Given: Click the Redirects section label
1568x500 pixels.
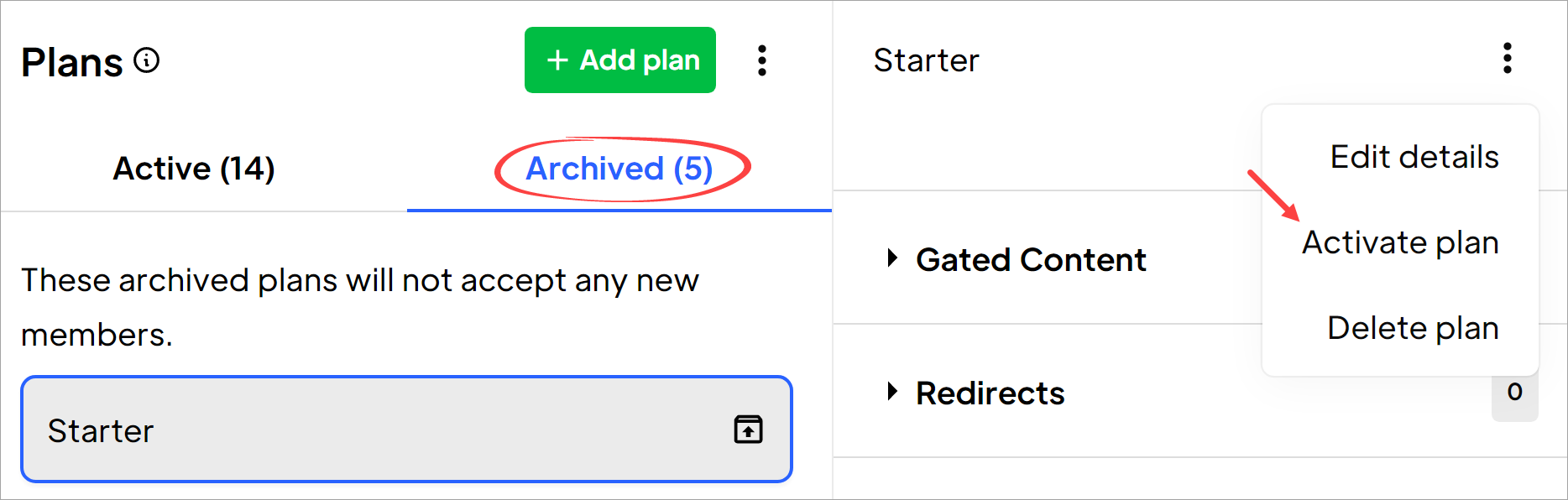Looking at the screenshot, I should [x=990, y=393].
